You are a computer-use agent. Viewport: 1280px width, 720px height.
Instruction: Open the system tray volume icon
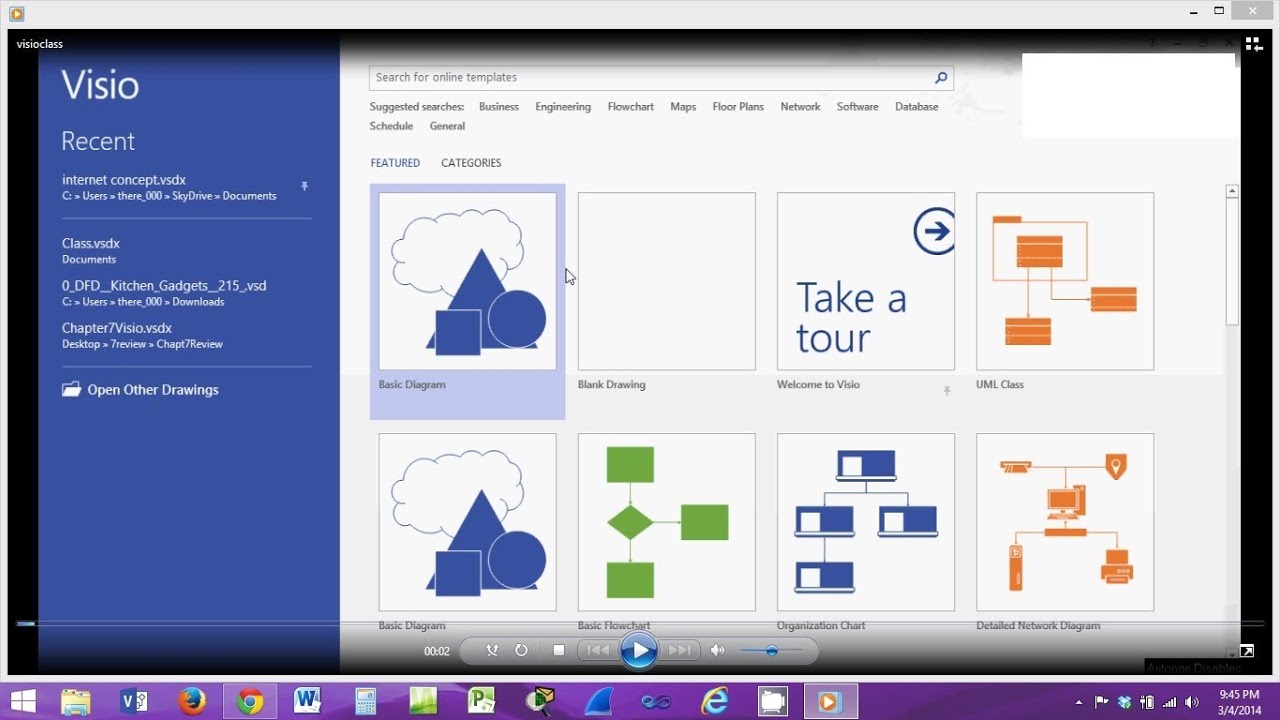pyautogui.click(x=1191, y=701)
